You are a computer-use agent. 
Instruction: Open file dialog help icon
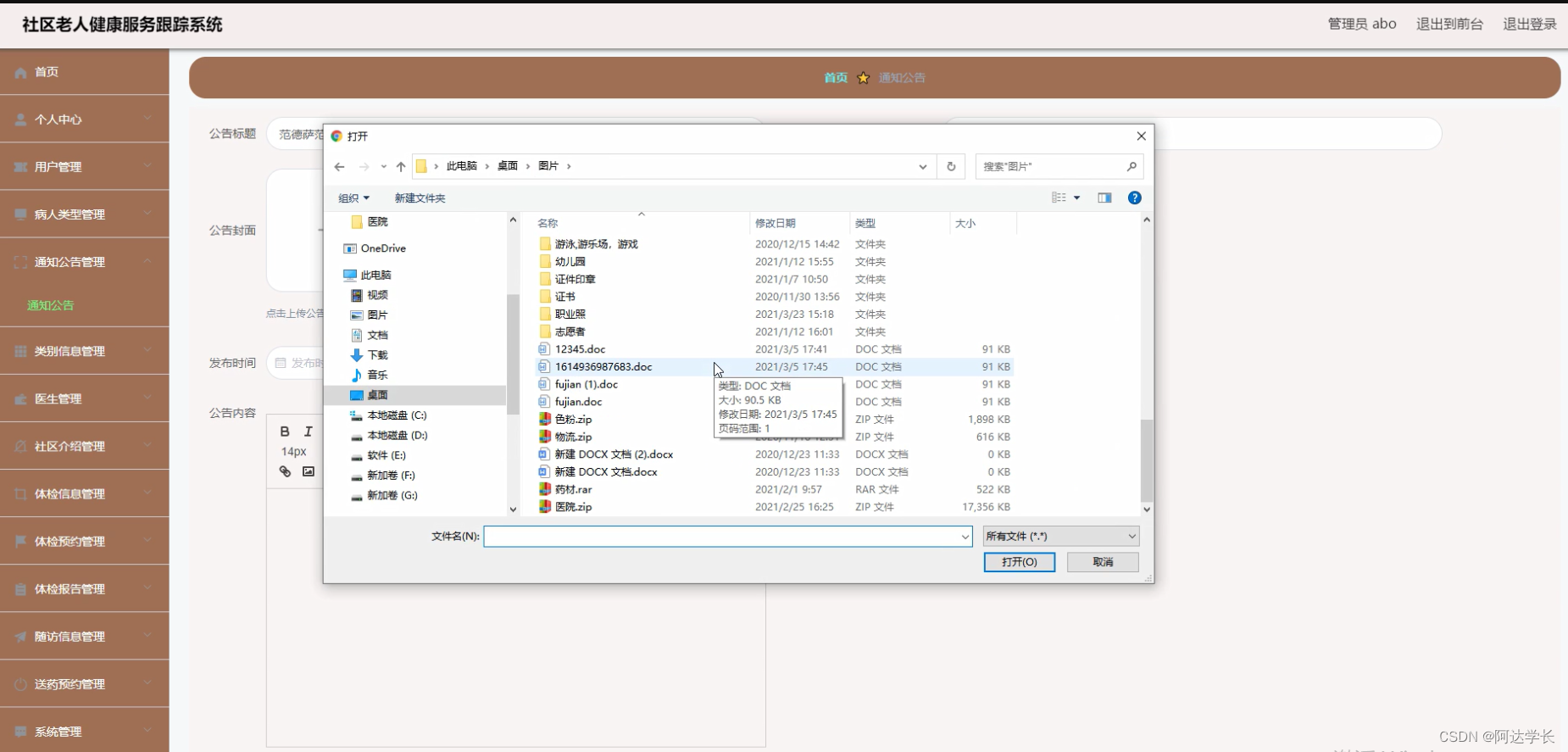(x=1134, y=198)
